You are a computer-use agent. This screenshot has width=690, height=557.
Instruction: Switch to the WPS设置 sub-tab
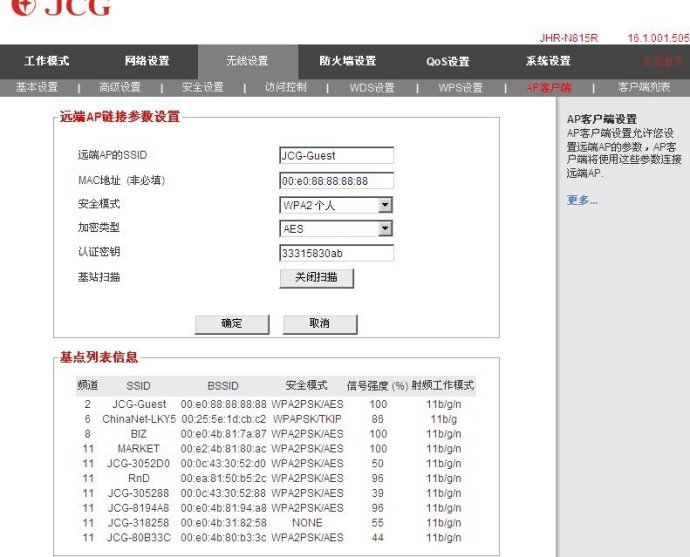(x=460, y=88)
